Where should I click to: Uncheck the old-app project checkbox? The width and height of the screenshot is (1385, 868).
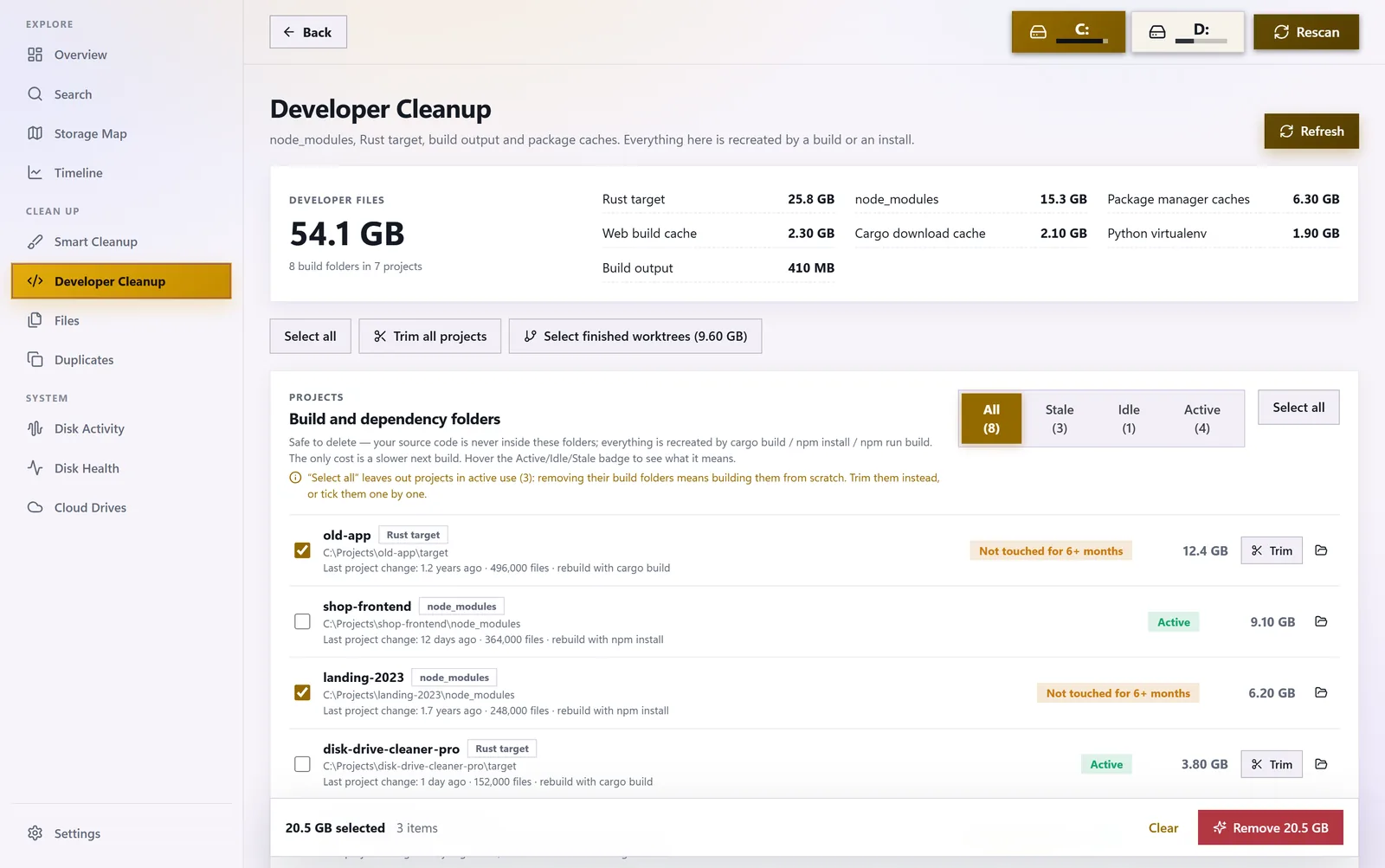pyautogui.click(x=302, y=550)
